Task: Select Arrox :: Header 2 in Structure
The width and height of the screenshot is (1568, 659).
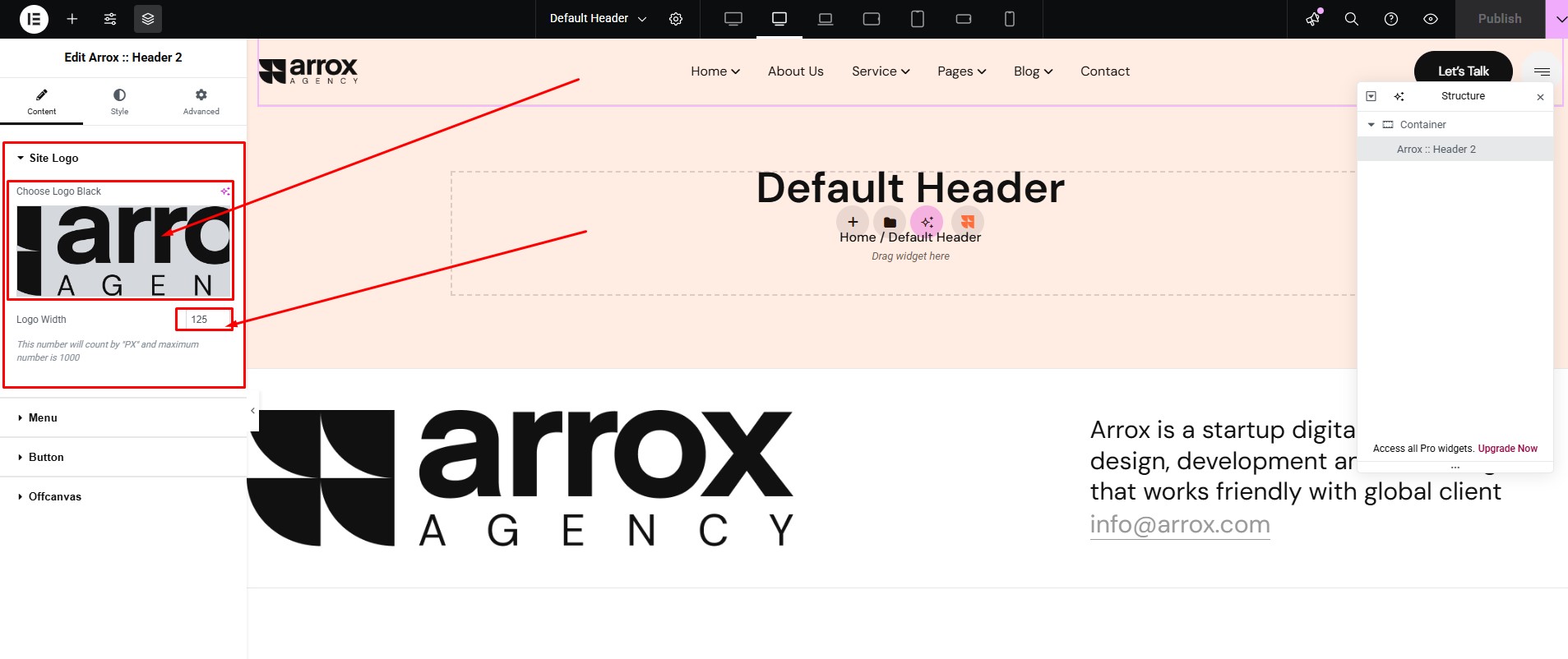Action: [x=1455, y=149]
